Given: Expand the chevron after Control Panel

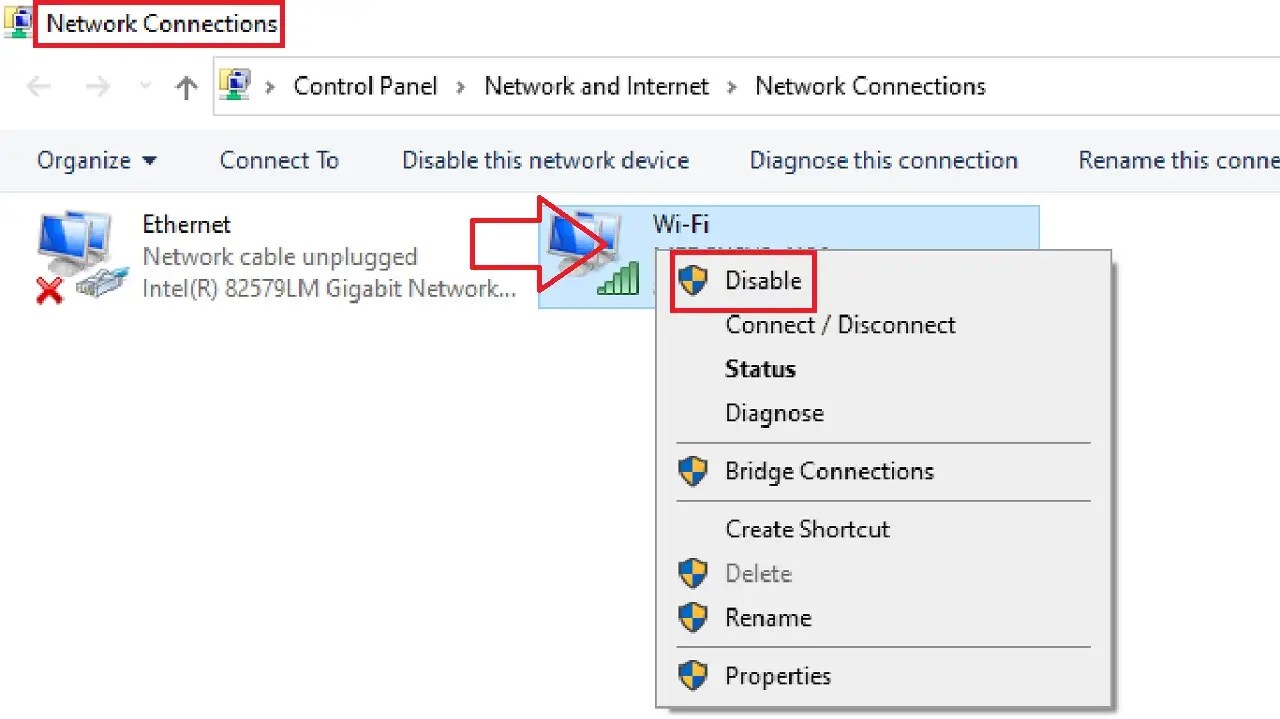Looking at the screenshot, I should 459,87.
